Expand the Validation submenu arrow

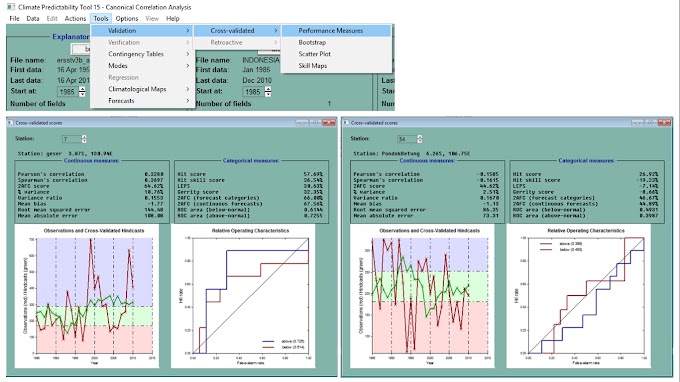coord(187,31)
